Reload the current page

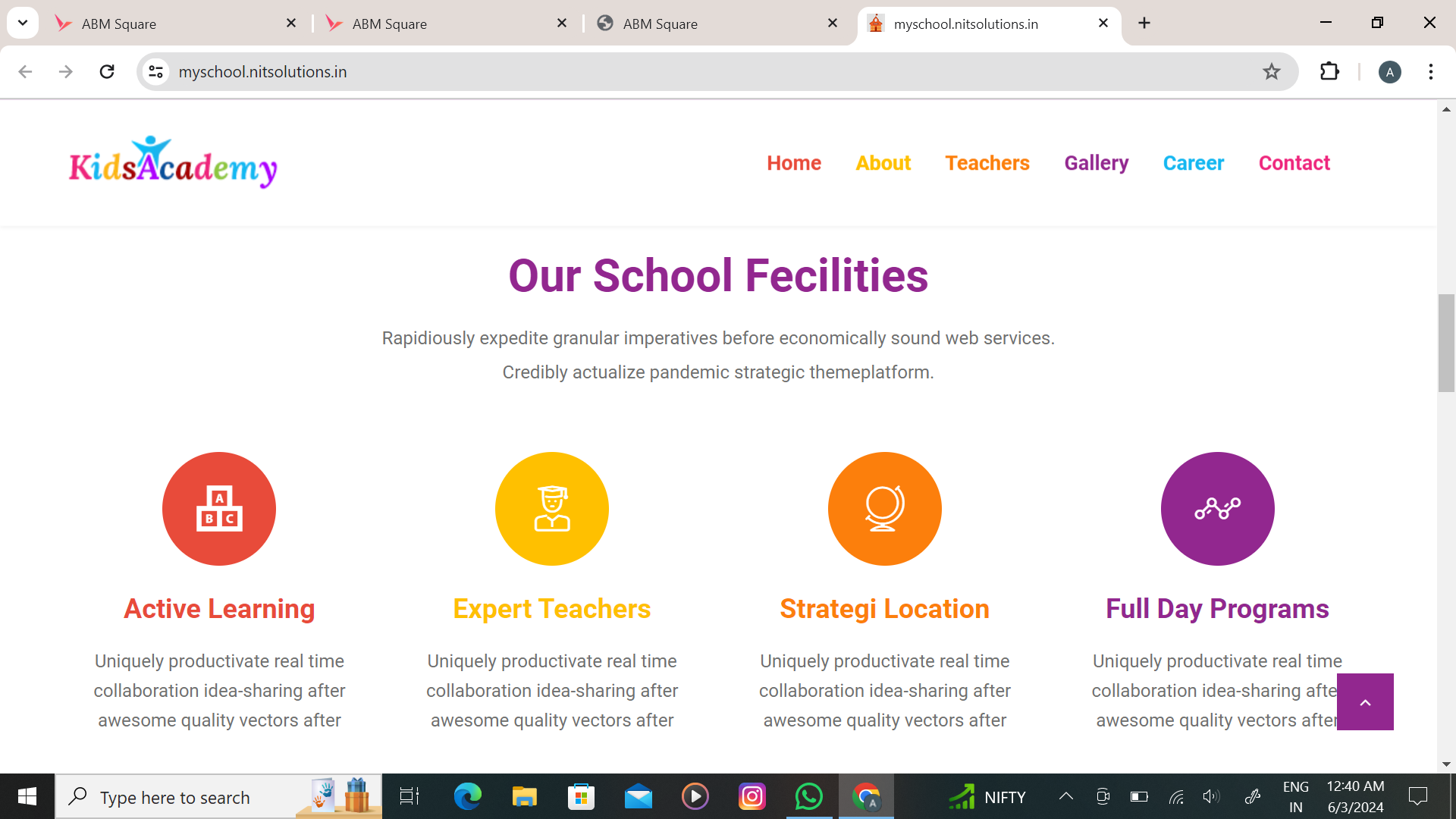tap(107, 72)
